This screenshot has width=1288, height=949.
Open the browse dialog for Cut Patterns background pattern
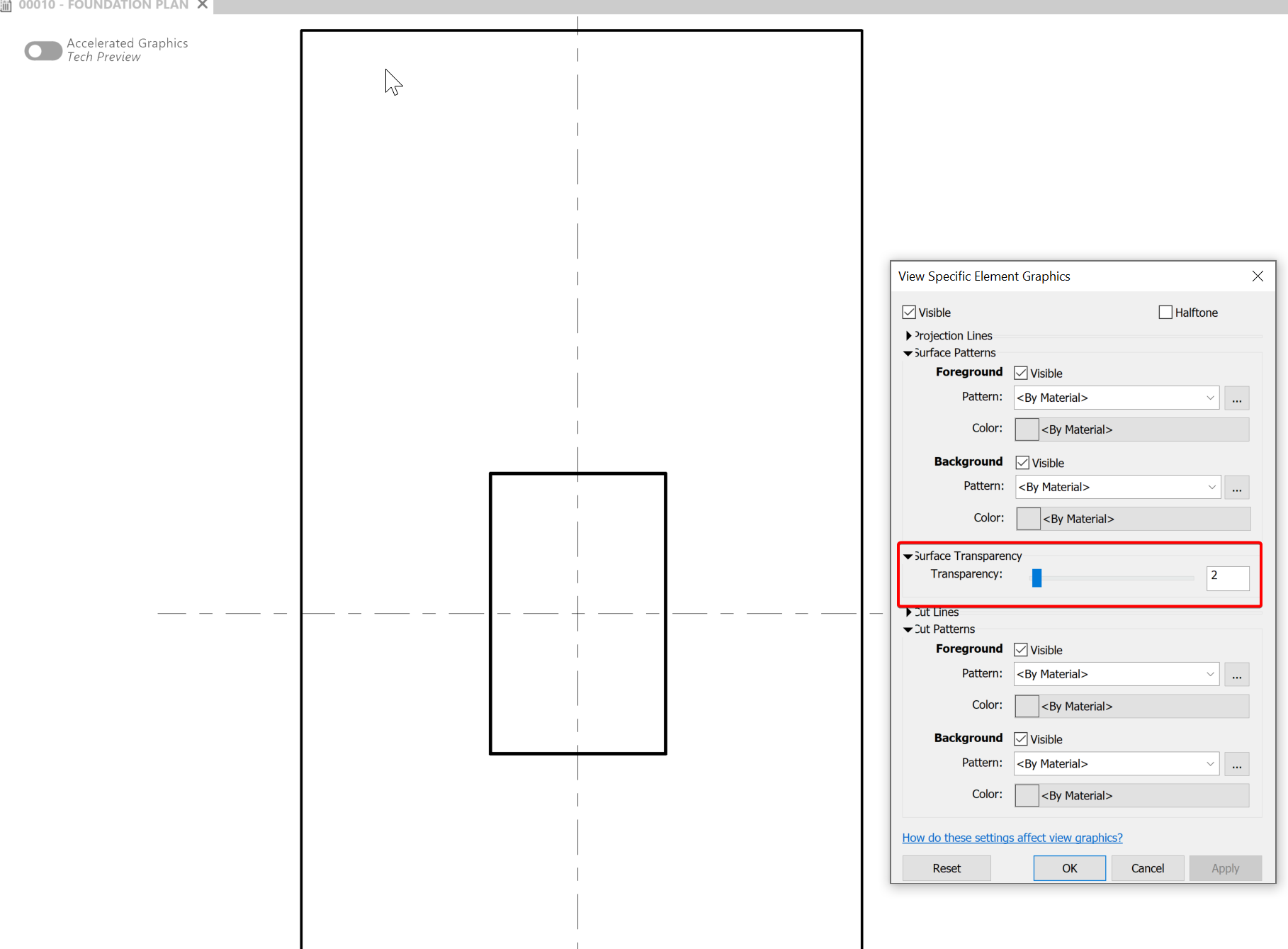coord(1237,763)
